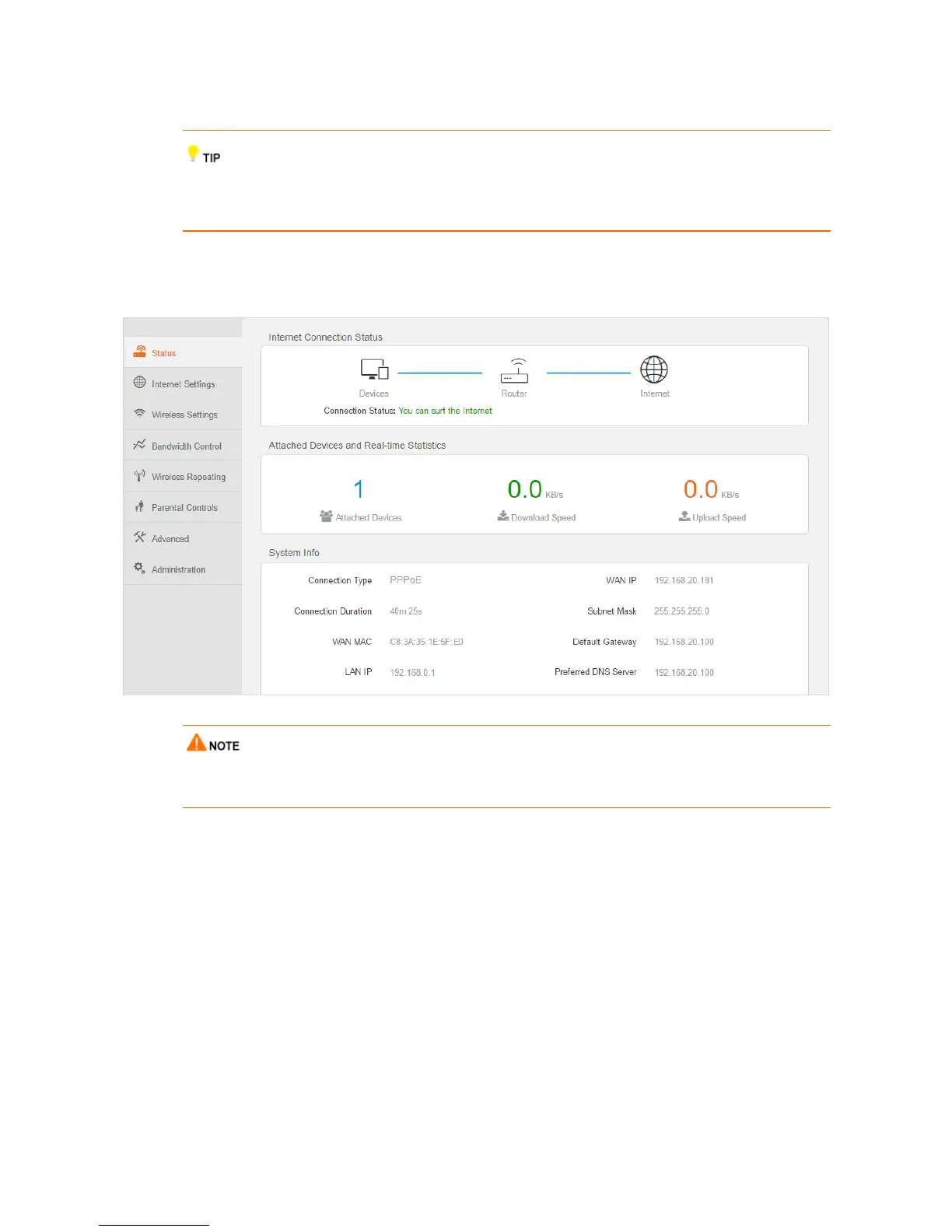Click the System Info heading
This screenshot has width=952, height=1232.
click(x=294, y=553)
